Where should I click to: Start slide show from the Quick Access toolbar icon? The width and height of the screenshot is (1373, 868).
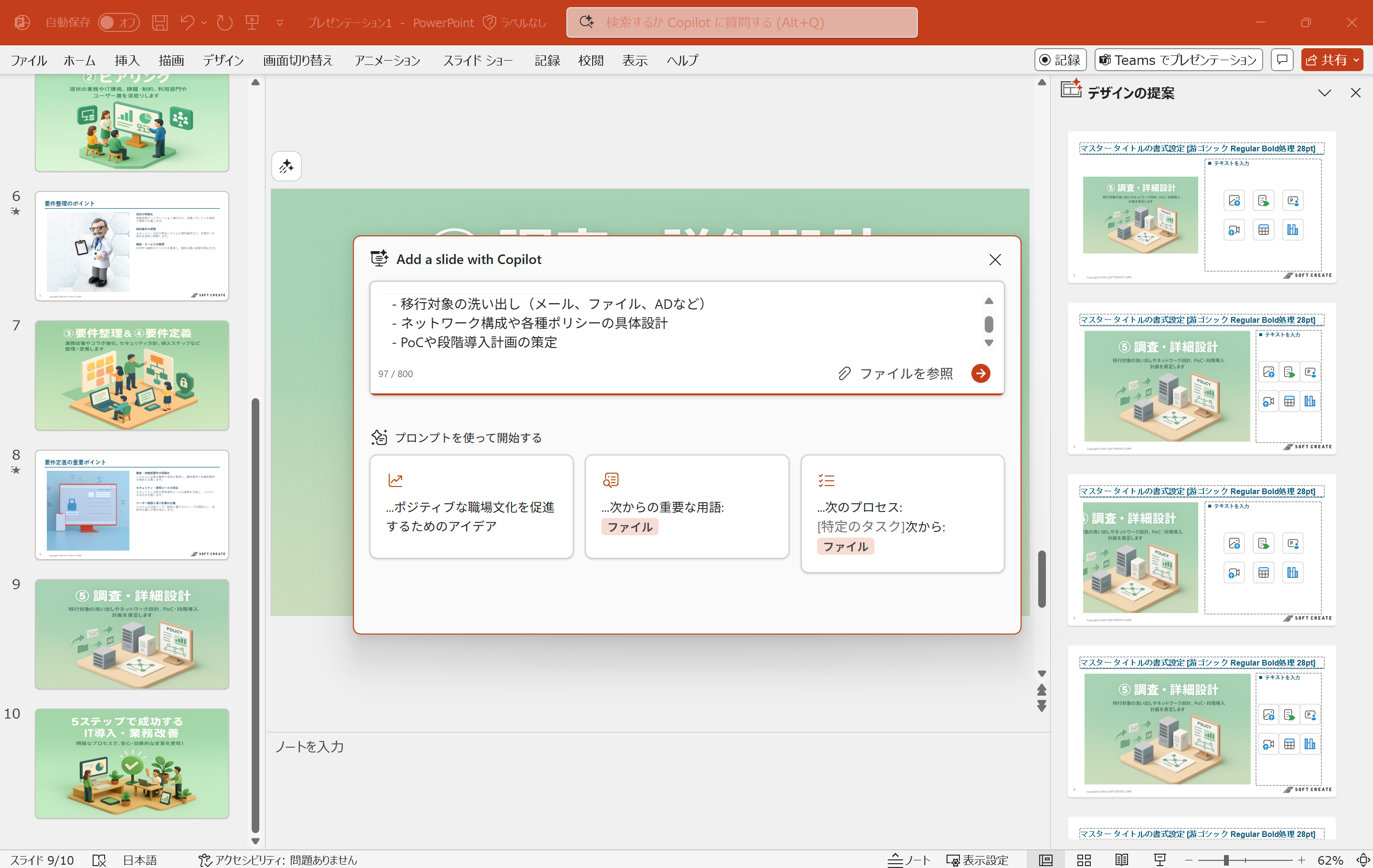252,22
